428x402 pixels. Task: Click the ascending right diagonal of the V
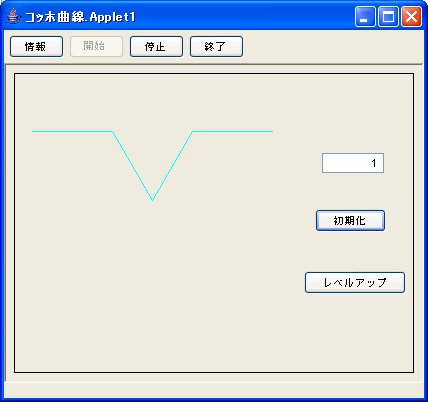(173, 166)
